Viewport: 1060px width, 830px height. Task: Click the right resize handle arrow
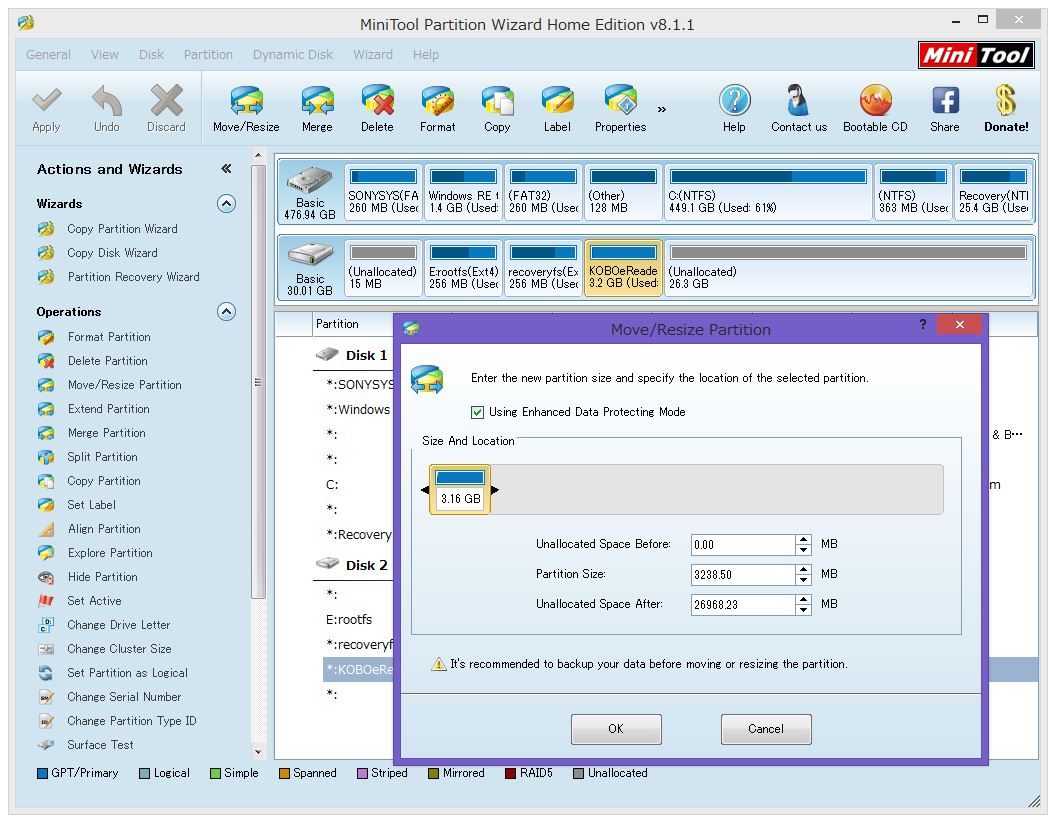(495, 489)
